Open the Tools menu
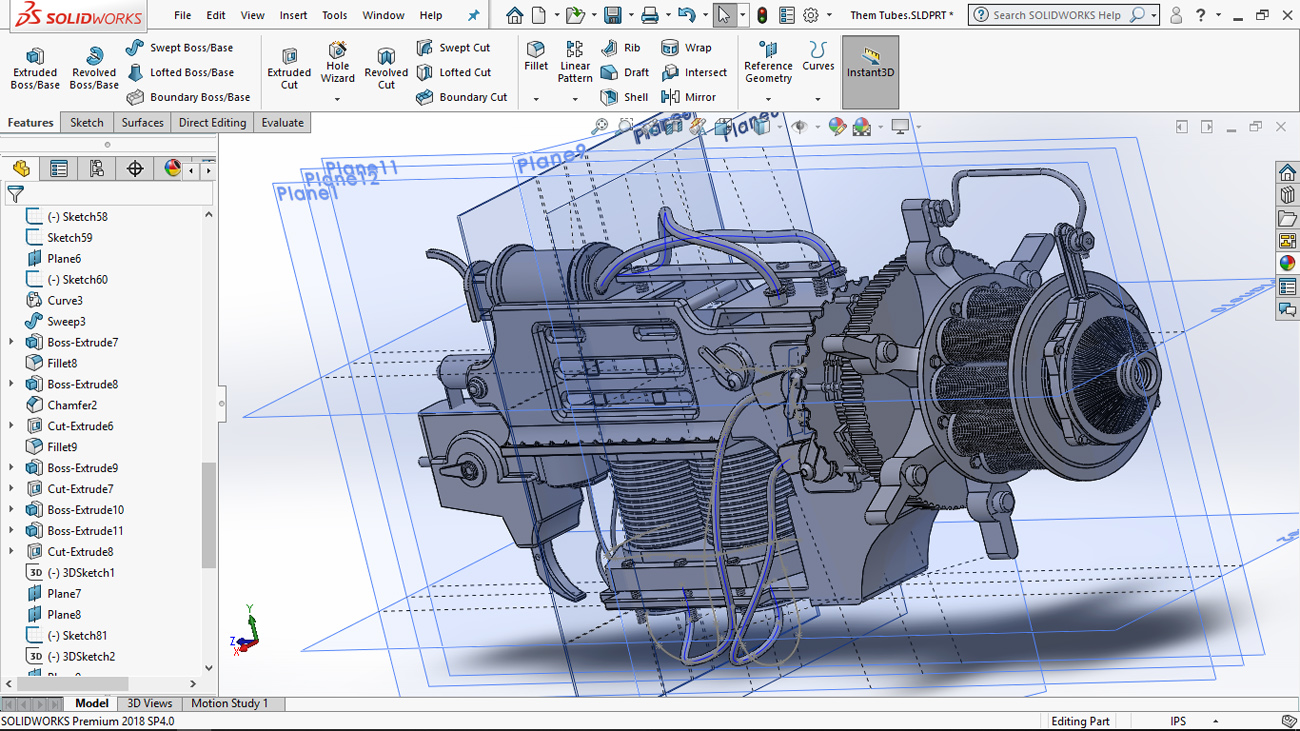 tap(334, 15)
